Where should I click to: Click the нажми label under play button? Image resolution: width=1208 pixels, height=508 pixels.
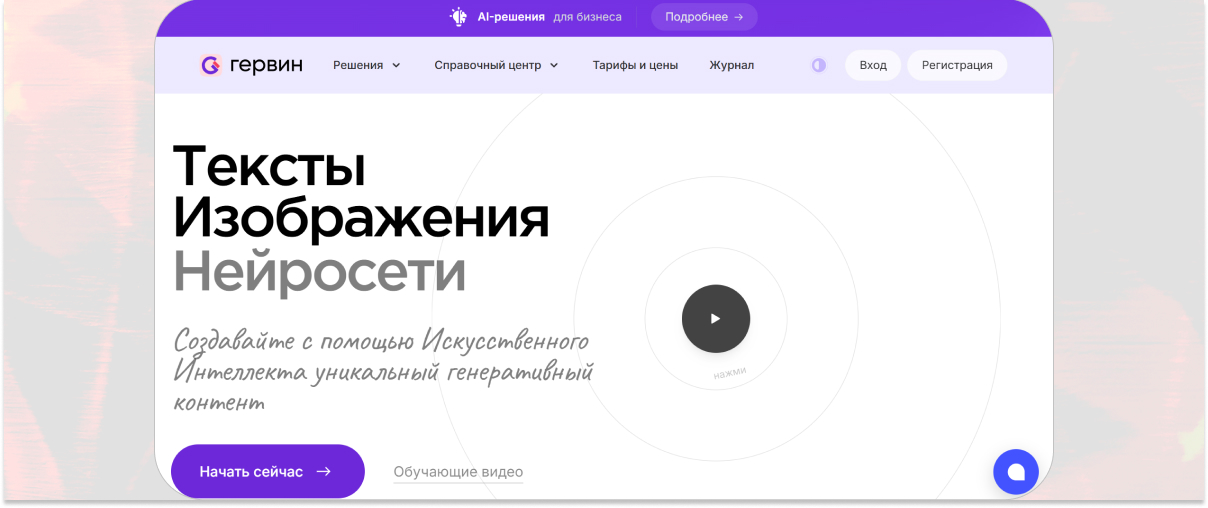[730, 372]
